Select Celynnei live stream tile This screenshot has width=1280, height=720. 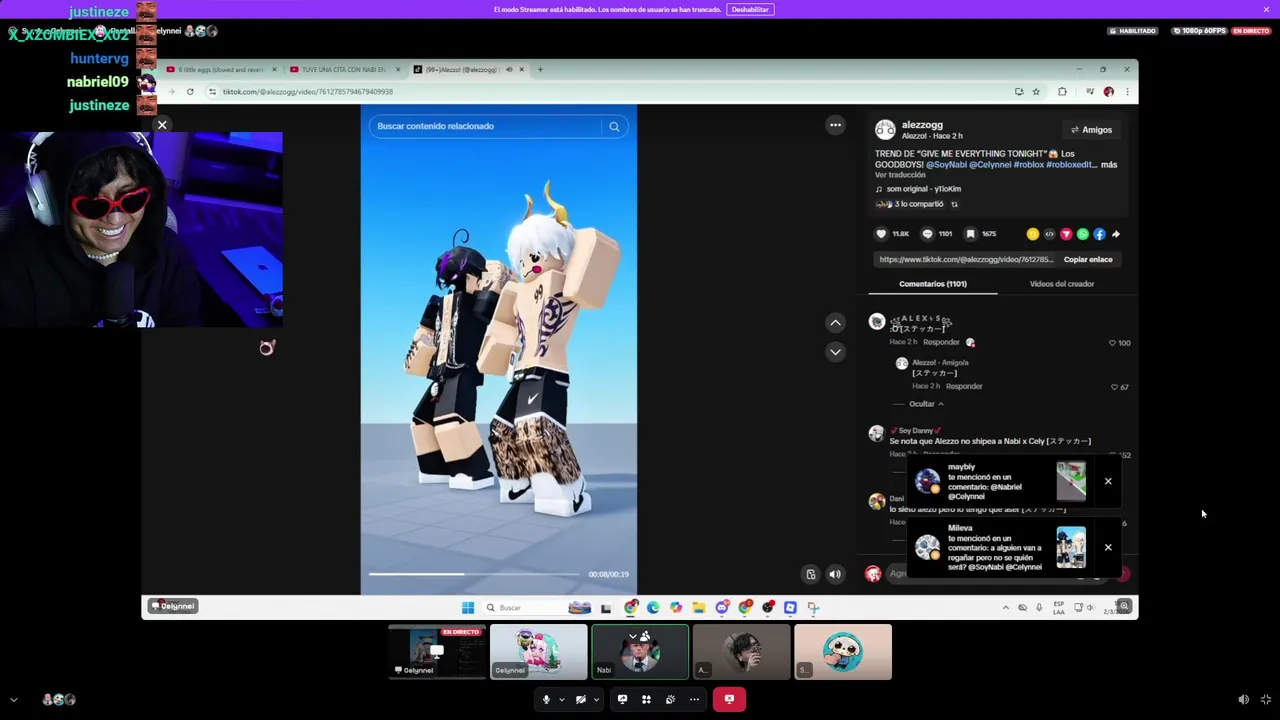click(x=437, y=652)
